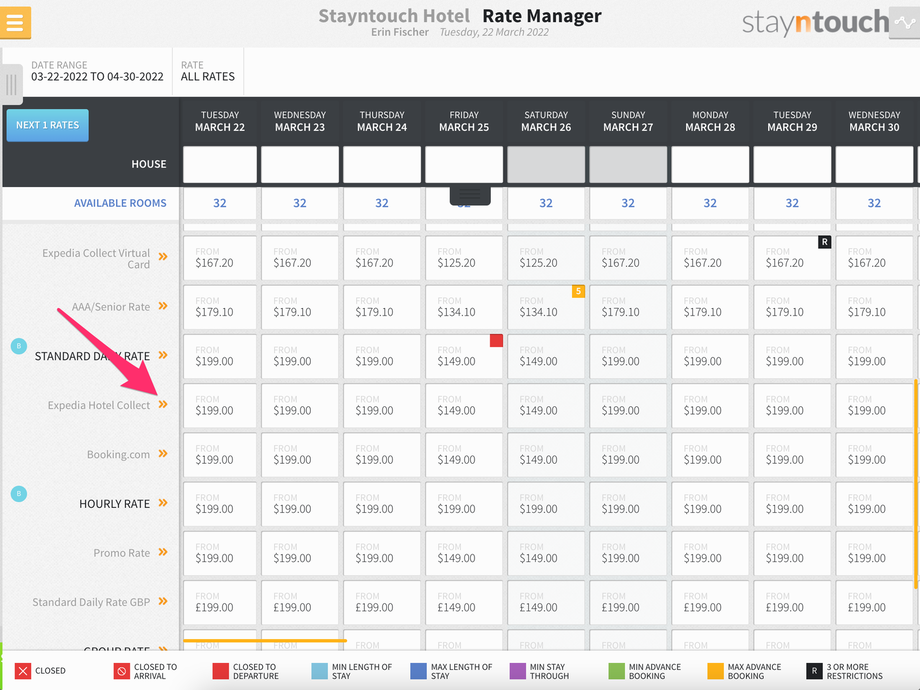Open Hourly Rate $199.00 on March 25
This screenshot has height=690, width=920.
point(464,505)
